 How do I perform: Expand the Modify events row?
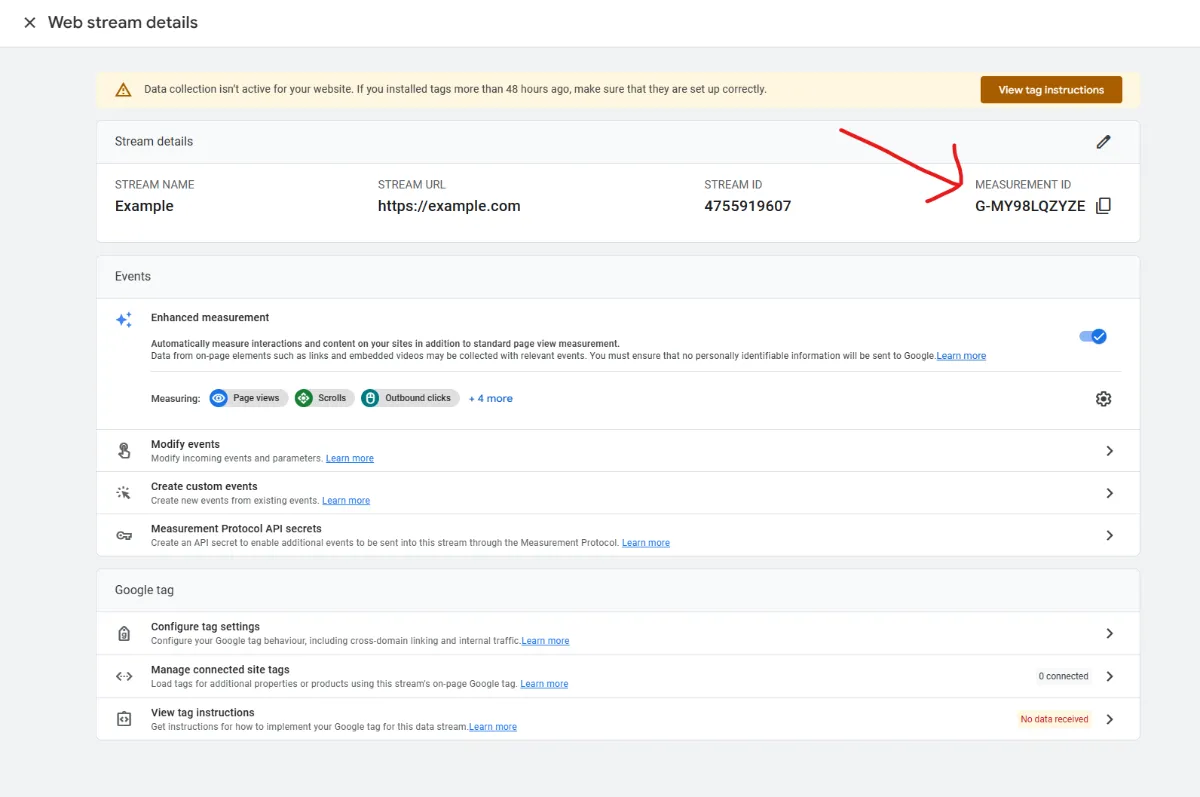1109,450
